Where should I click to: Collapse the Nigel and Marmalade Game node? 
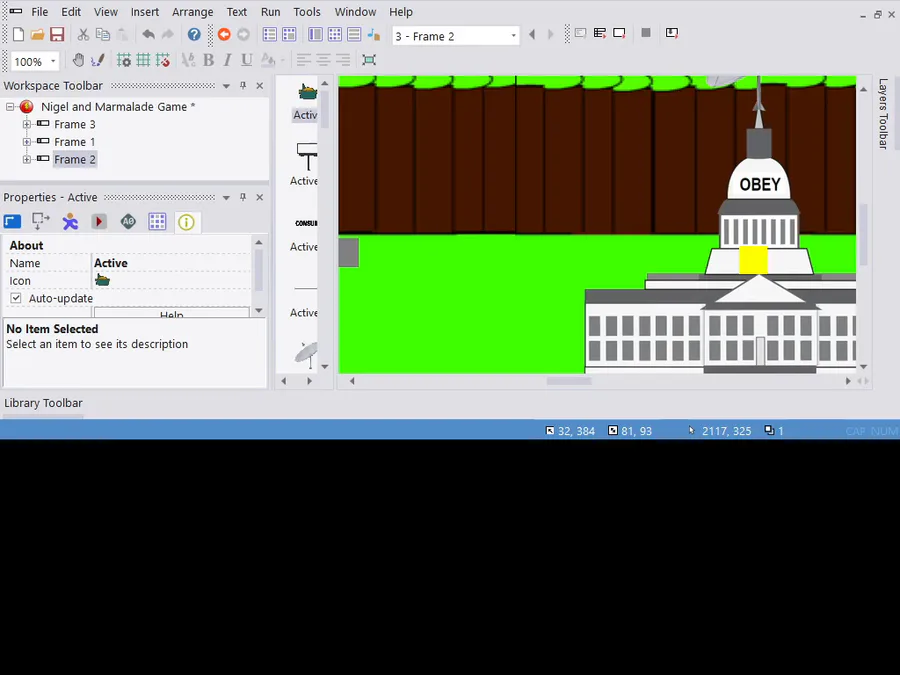(x=10, y=107)
